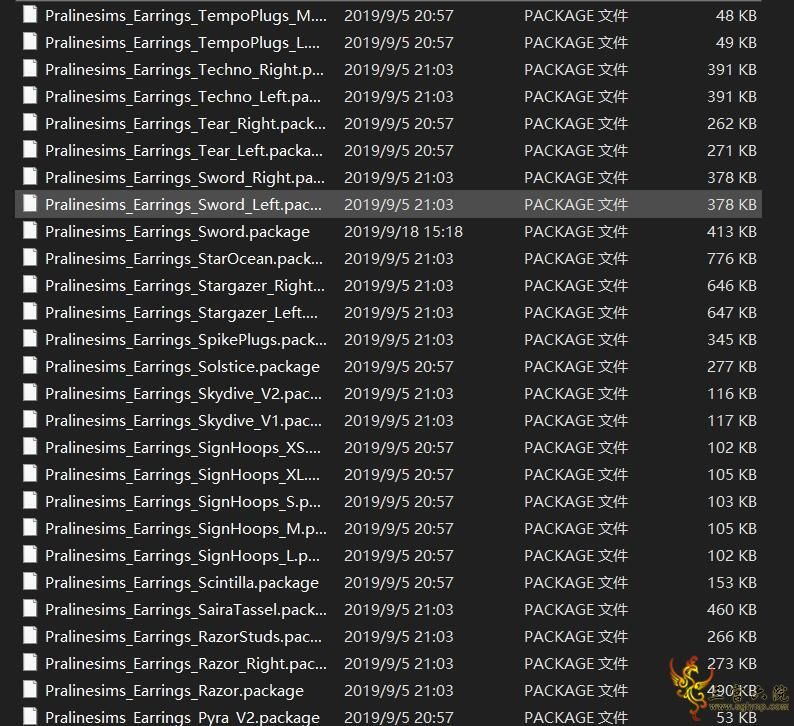Click the file icon of Pralinesims_Earrings_Techno_Left
Screen dimensions: 794x726
click(x=30, y=96)
